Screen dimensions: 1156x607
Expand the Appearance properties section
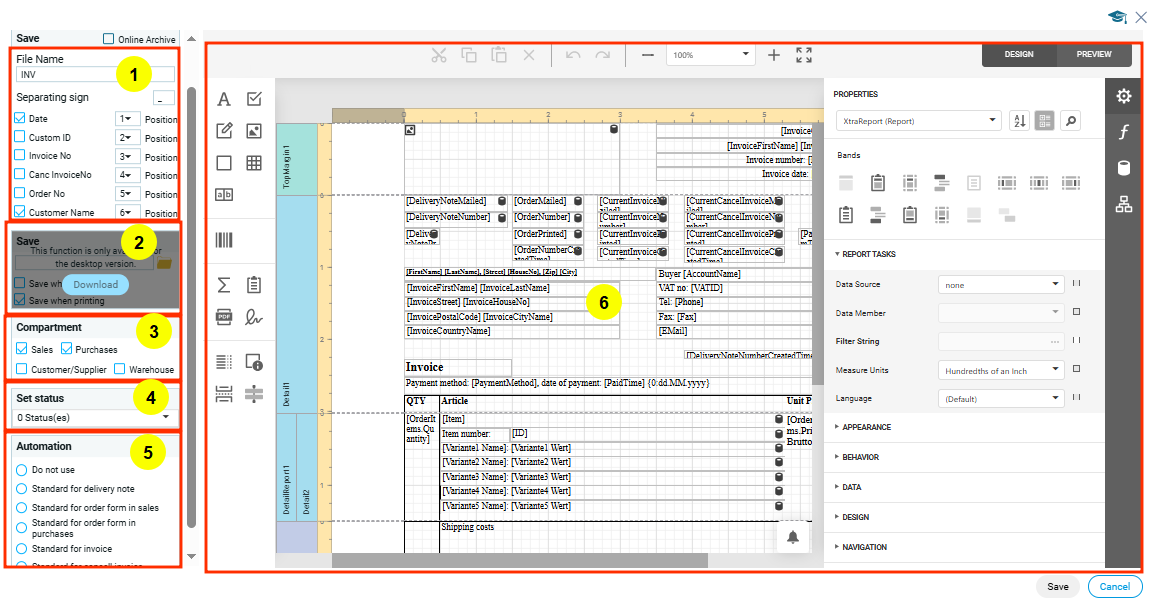tap(866, 427)
